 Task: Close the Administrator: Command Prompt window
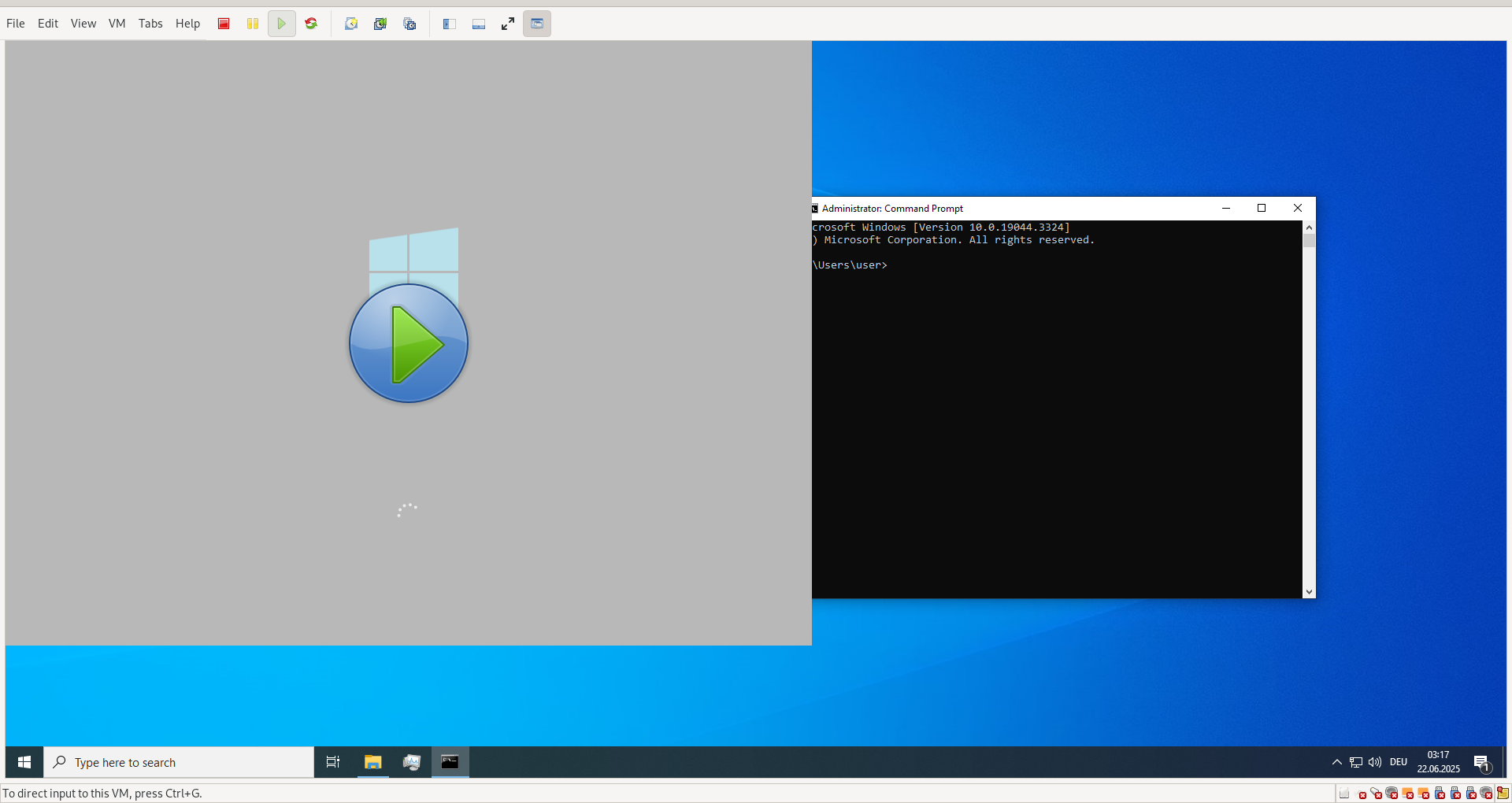click(x=1298, y=208)
